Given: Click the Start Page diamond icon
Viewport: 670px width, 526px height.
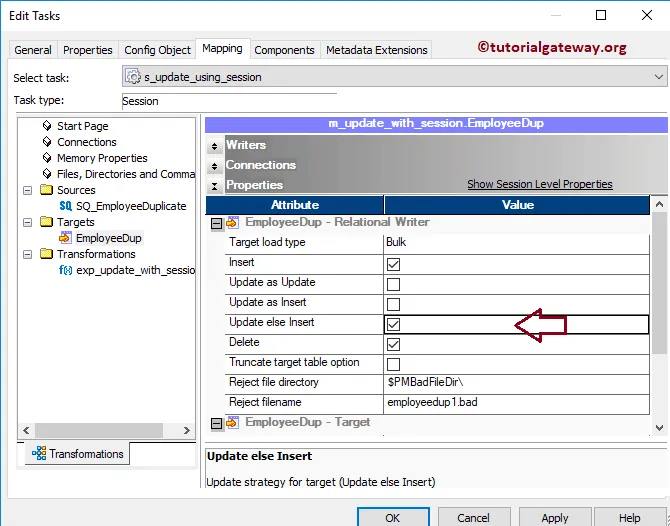Looking at the screenshot, I should [47, 126].
